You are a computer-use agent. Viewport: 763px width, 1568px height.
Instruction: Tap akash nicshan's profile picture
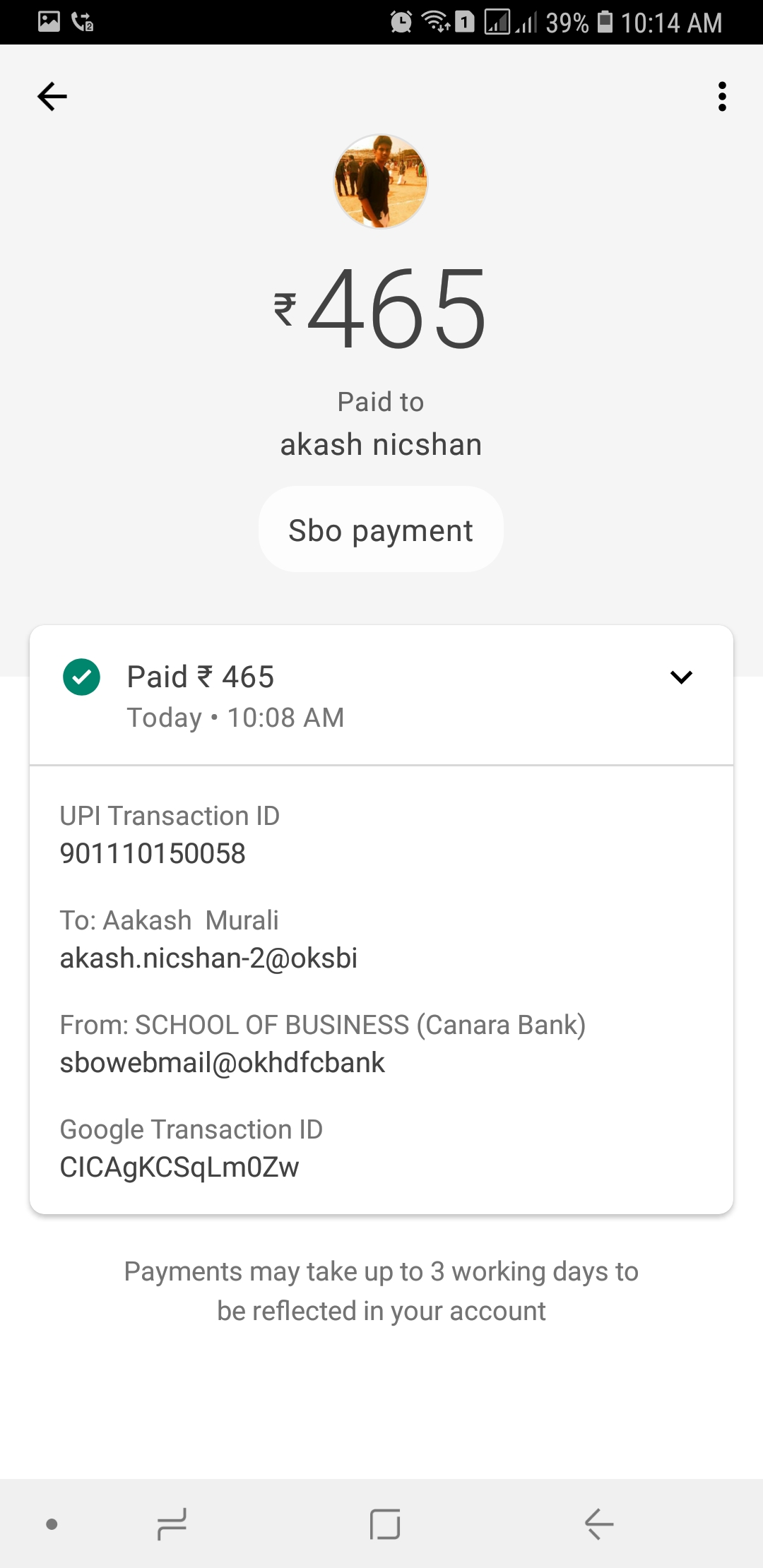coord(381,182)
